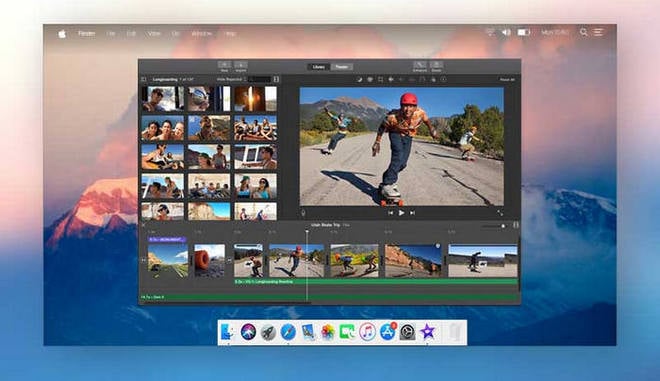Open the Stabilization camera adjustment
This screenshot has width=660, height=381.
pyautogui.click(x=391, y=79)
